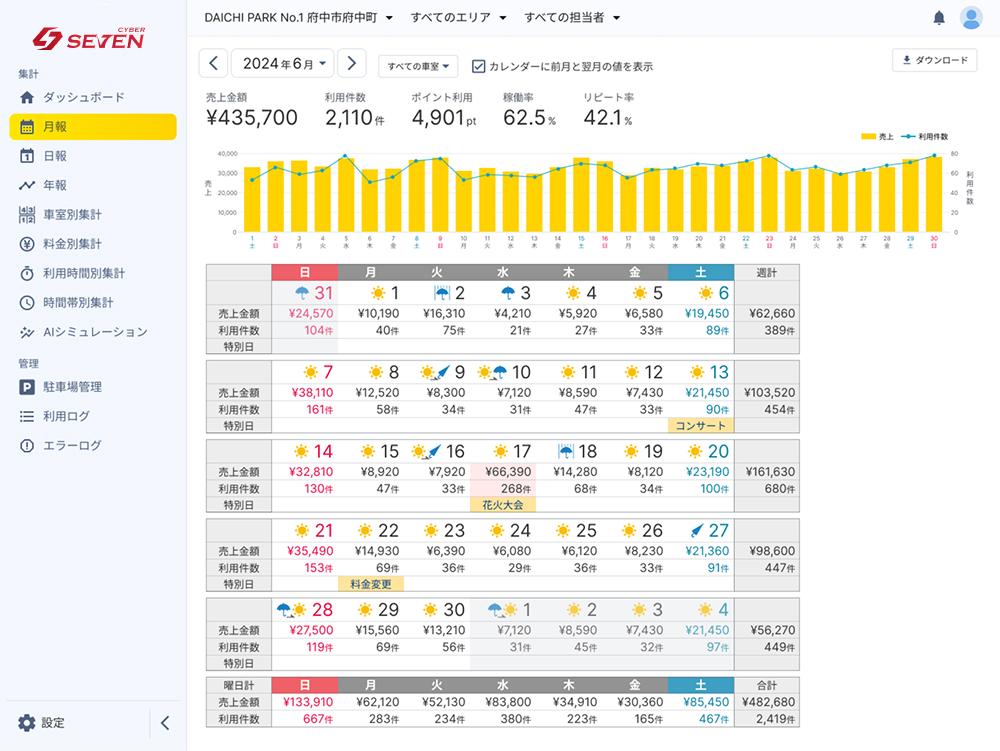Open settings via gear icon
This screenshot has height=751, width=1000.
click(27, 723)
